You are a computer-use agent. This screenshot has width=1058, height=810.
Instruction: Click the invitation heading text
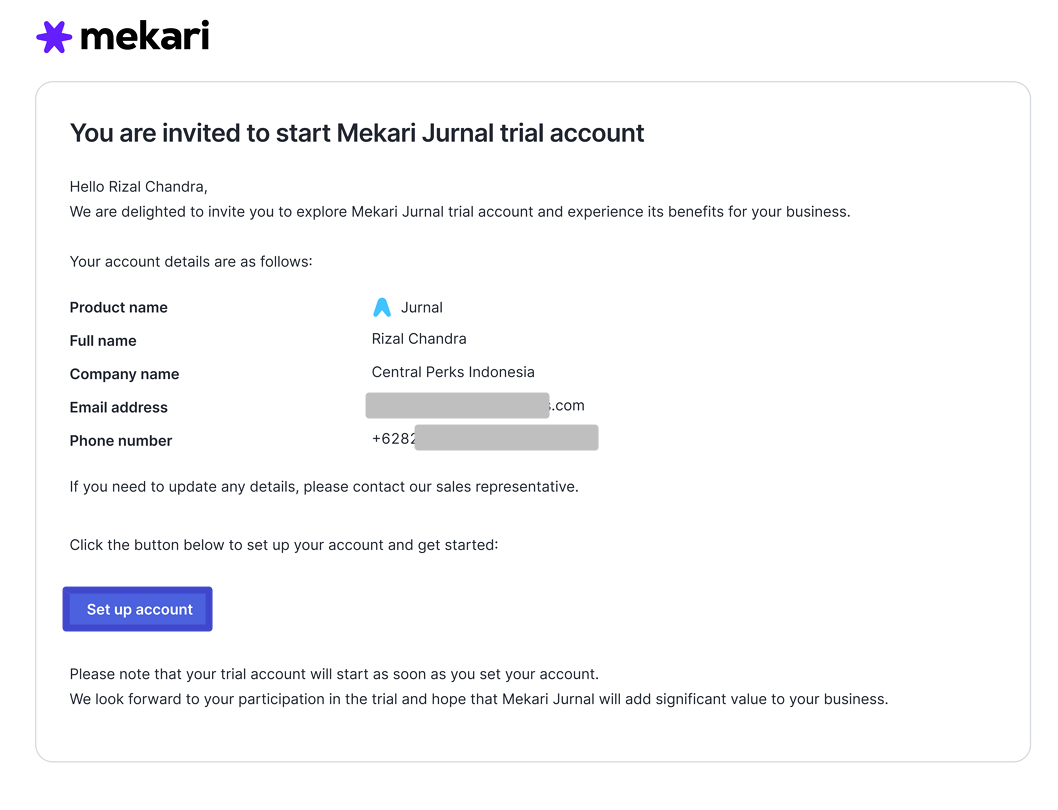(x=357, y=133)
